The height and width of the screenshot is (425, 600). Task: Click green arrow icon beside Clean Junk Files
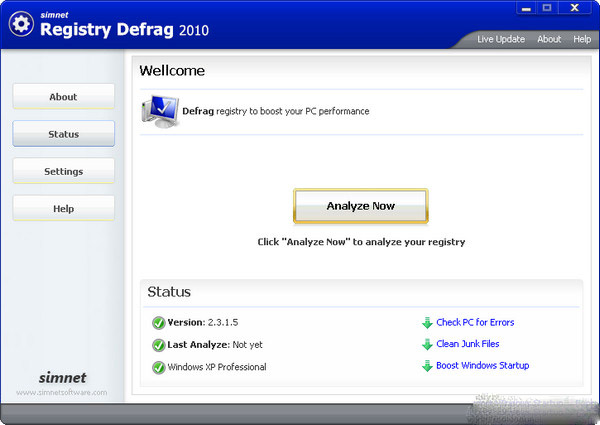coord(427,344)
